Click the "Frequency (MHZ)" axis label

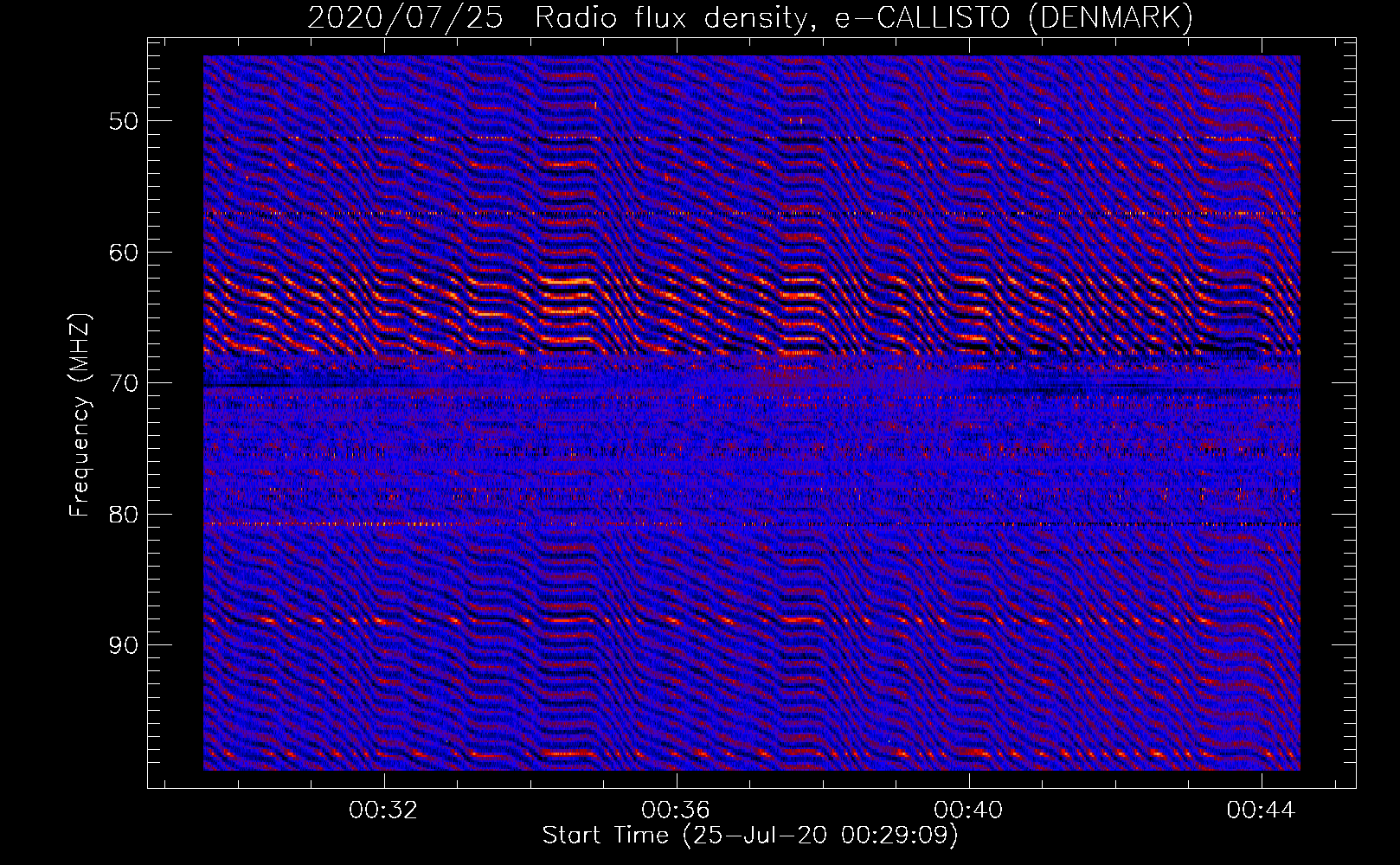pyautogui.click(x=80, y=415)
